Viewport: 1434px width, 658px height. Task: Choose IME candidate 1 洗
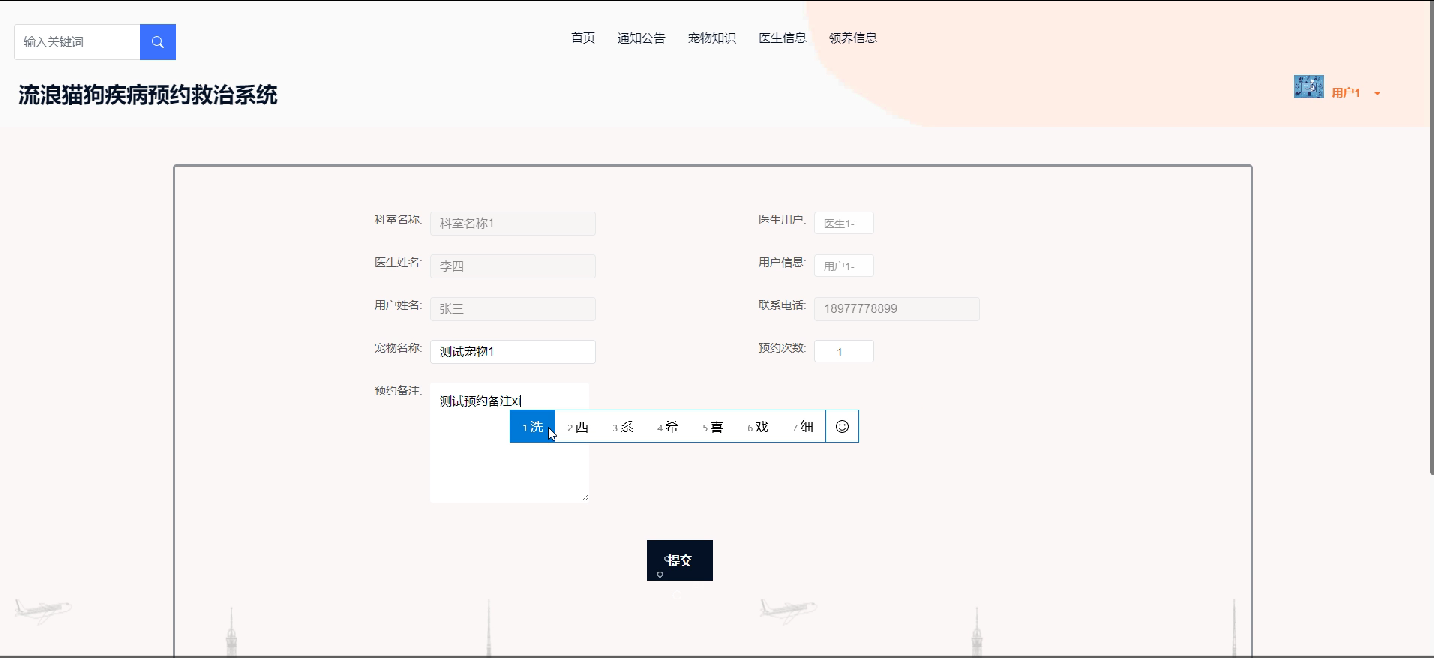[532, 427]
